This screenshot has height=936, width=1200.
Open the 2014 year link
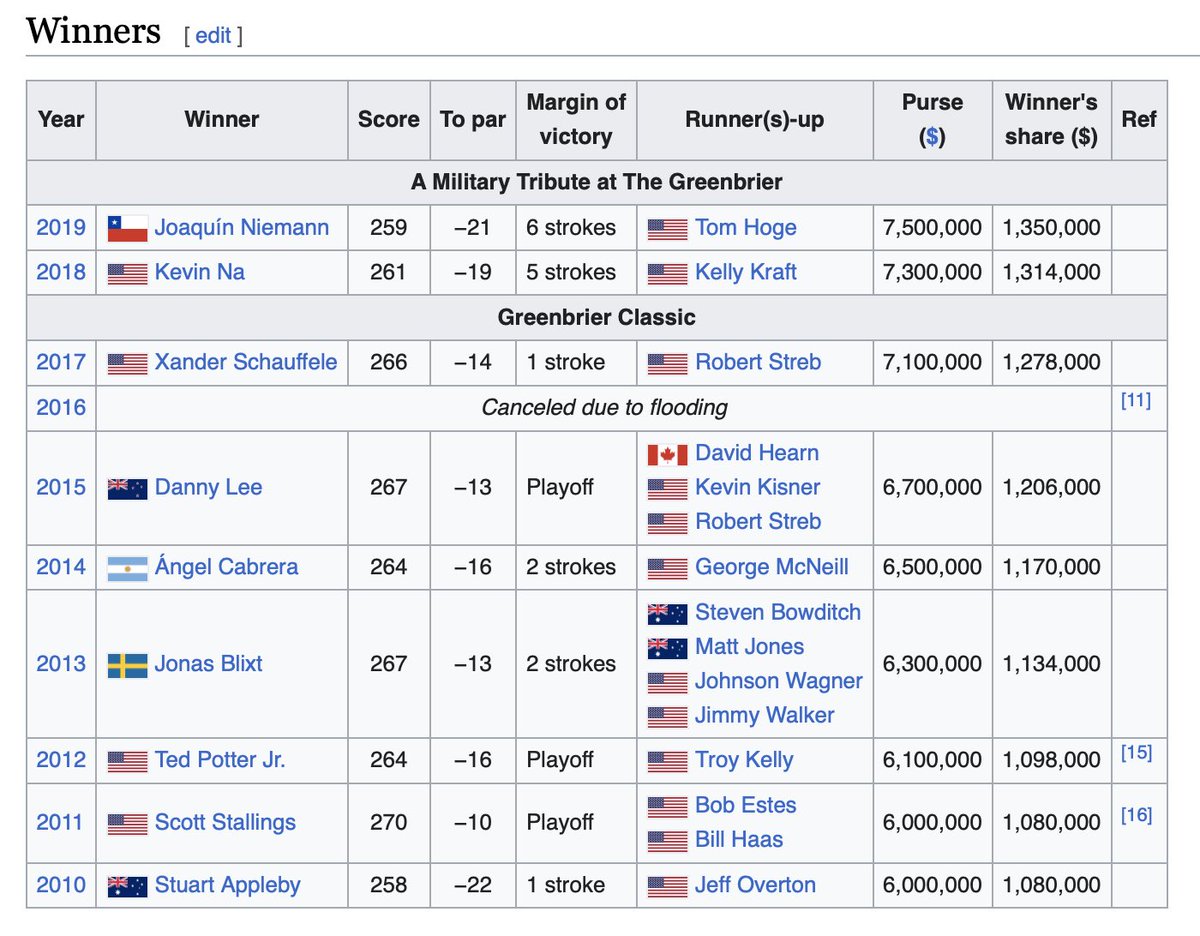click(61, 567)
